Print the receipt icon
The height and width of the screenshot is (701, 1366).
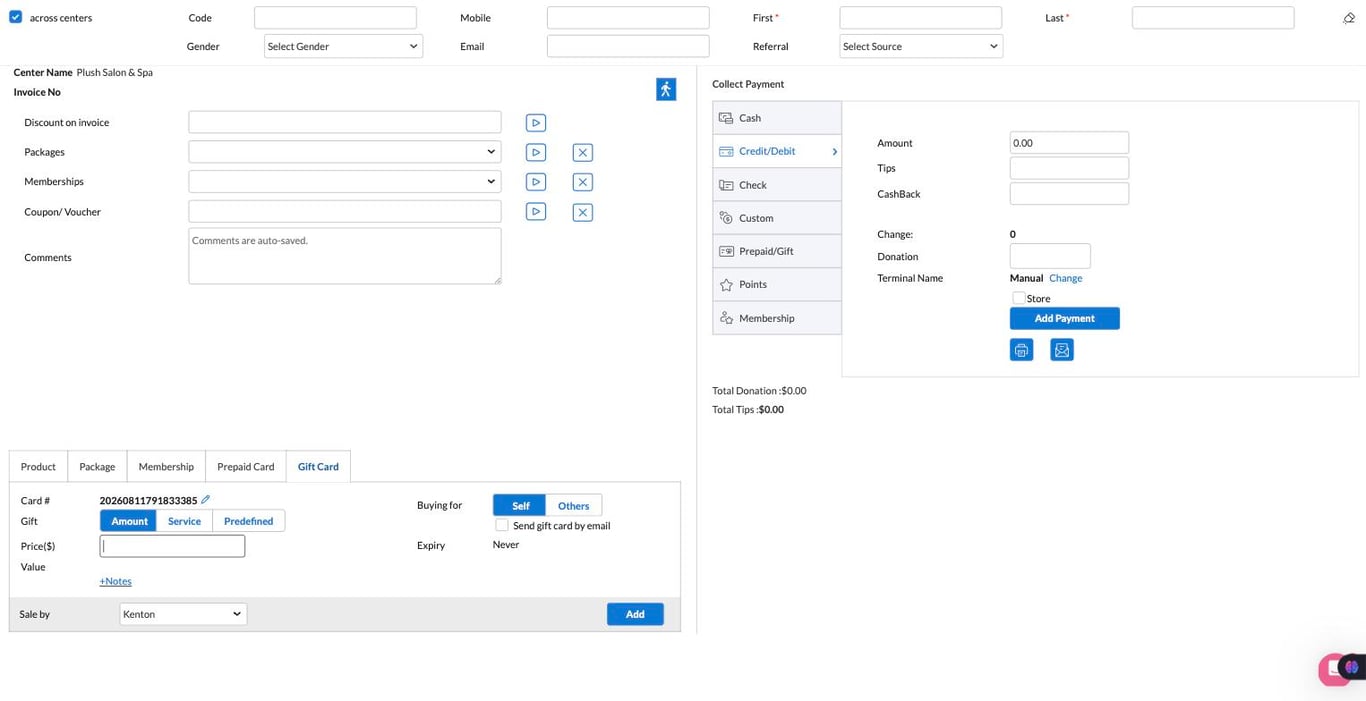1021,350
